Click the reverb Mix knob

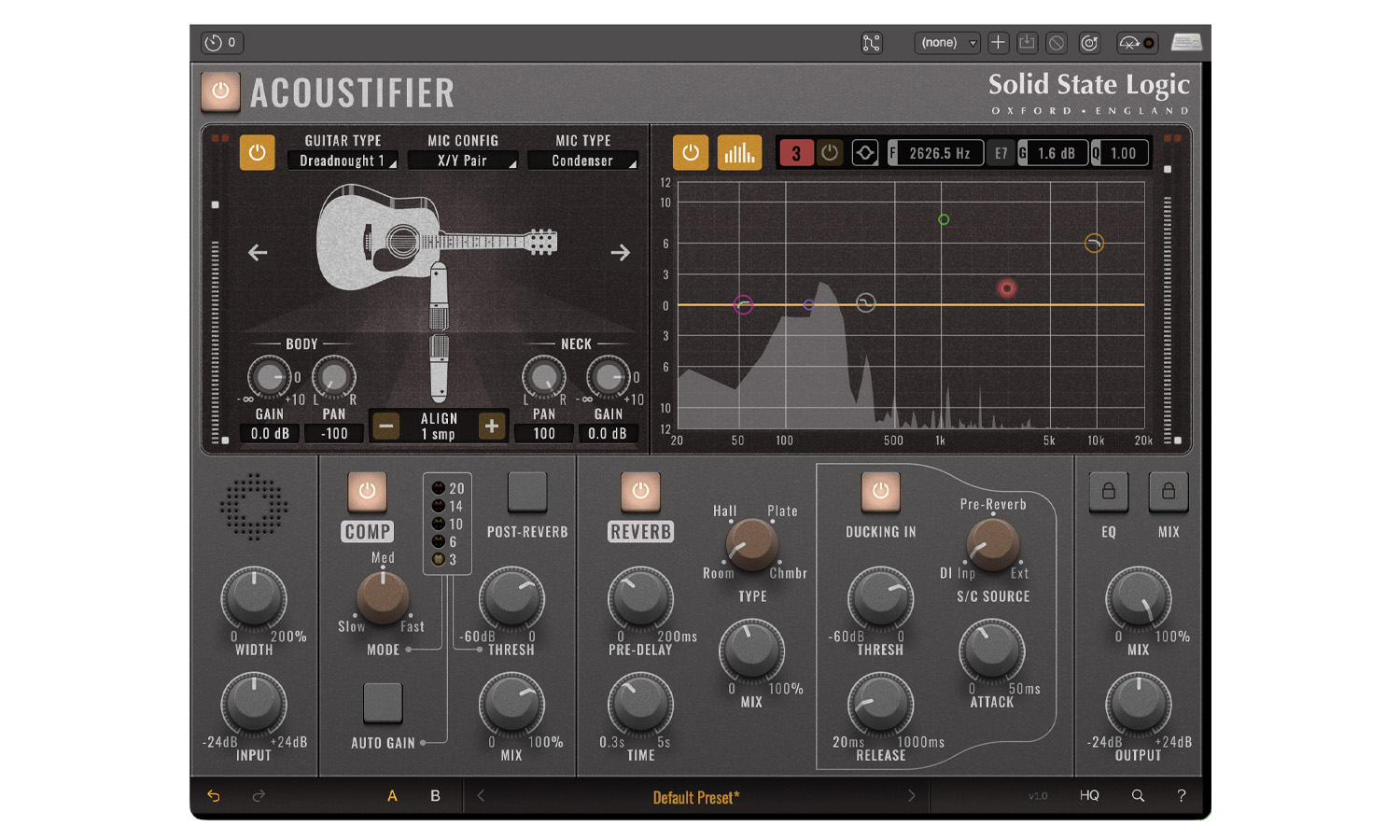tap(751, 651)
